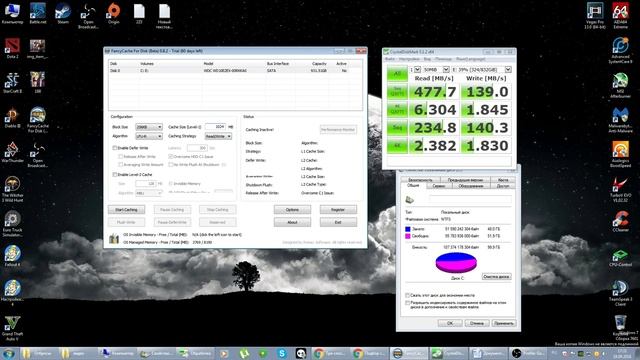The image size is (640, 360).
Task: Click the Exit button in FancyCache
Action: 338,222
